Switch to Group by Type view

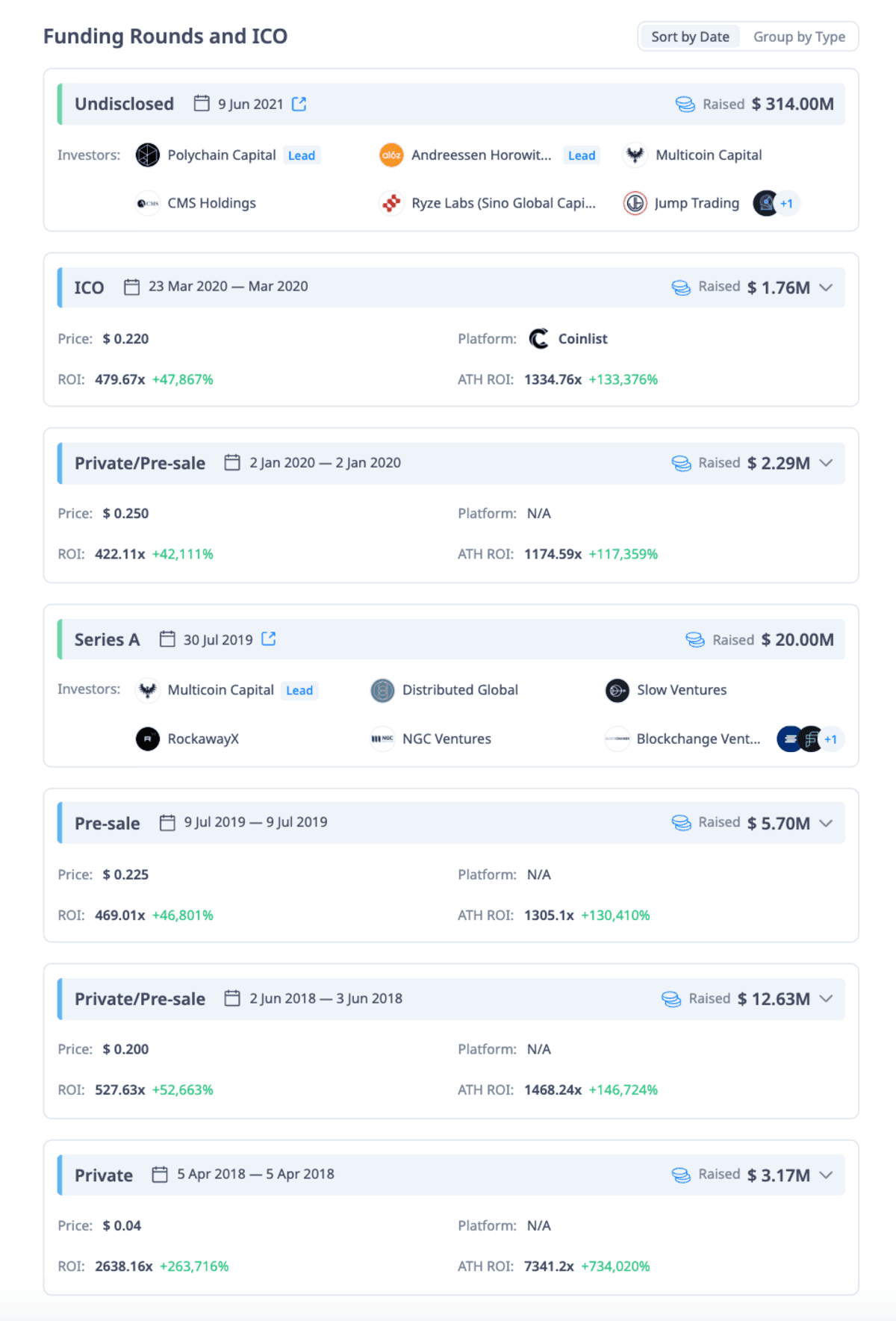pos(799,37)
